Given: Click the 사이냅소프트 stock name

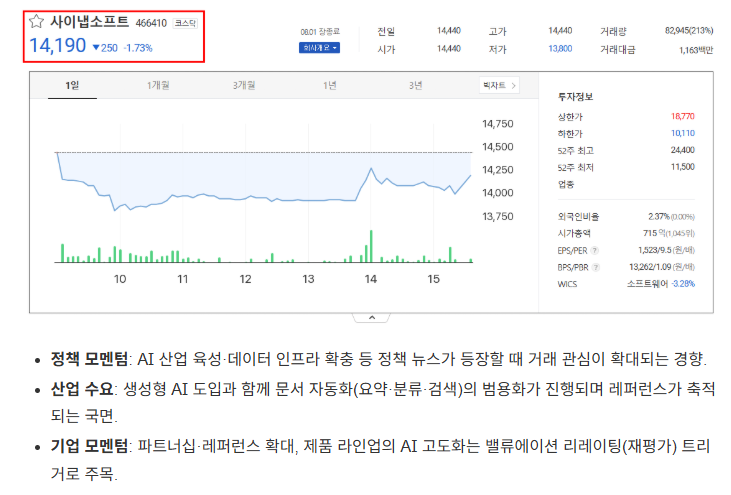Looking at the screenshot, I should [x=90, y=21].
